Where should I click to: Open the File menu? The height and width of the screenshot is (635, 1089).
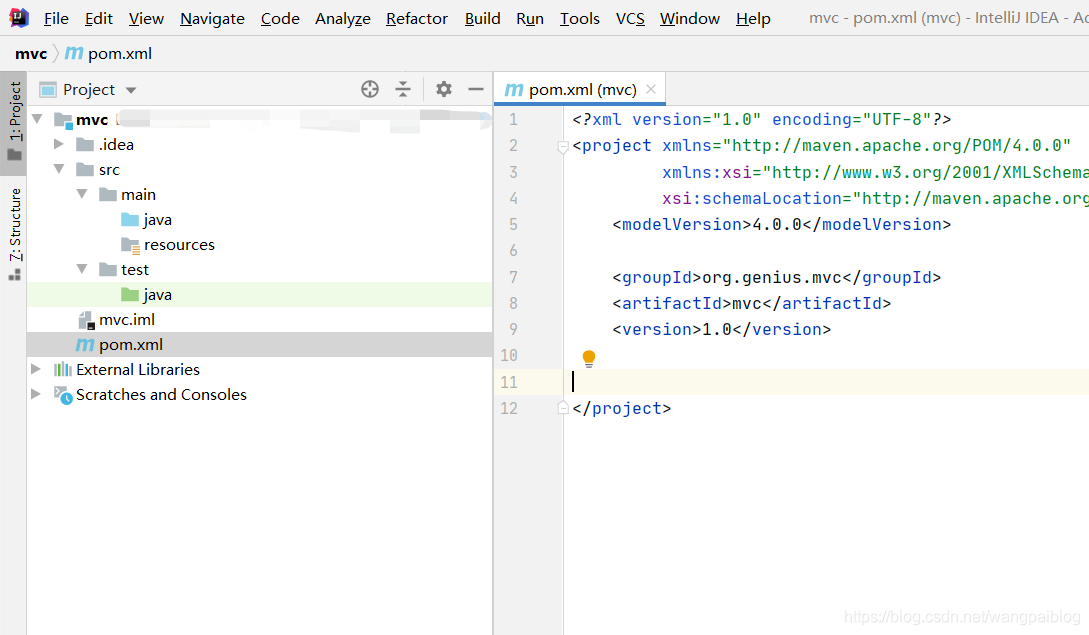point(56,19)
